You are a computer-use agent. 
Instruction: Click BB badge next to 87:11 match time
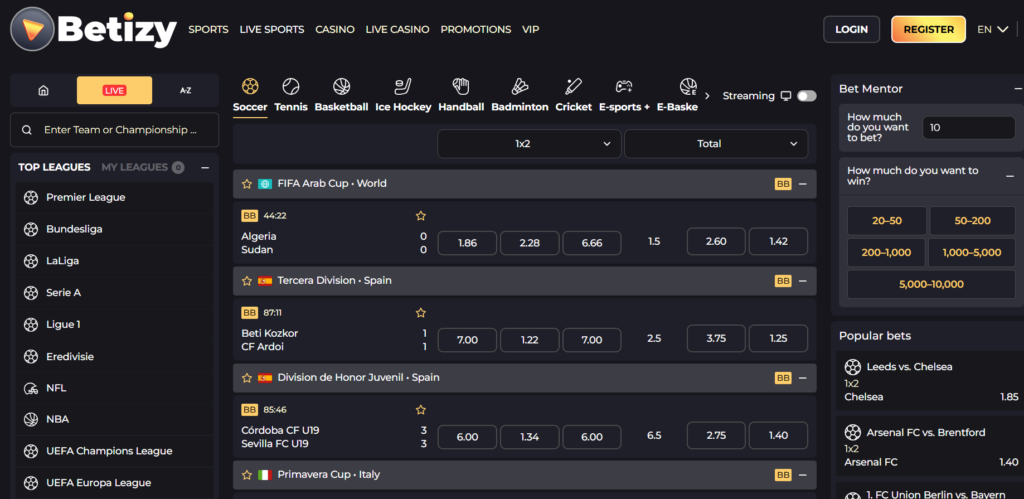249,313
